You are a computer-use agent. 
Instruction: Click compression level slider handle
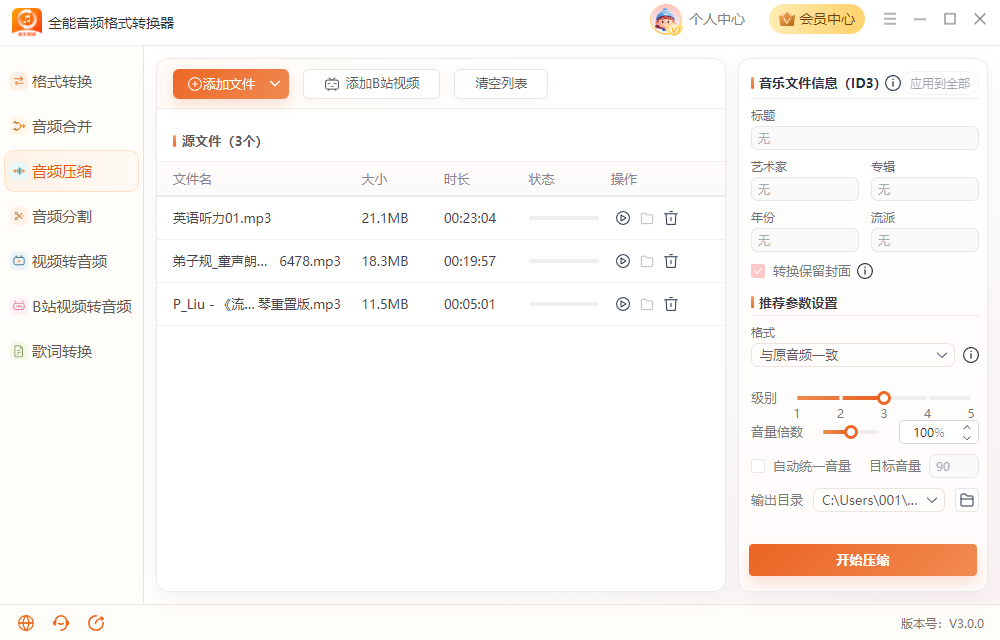[x=883, y=398]
